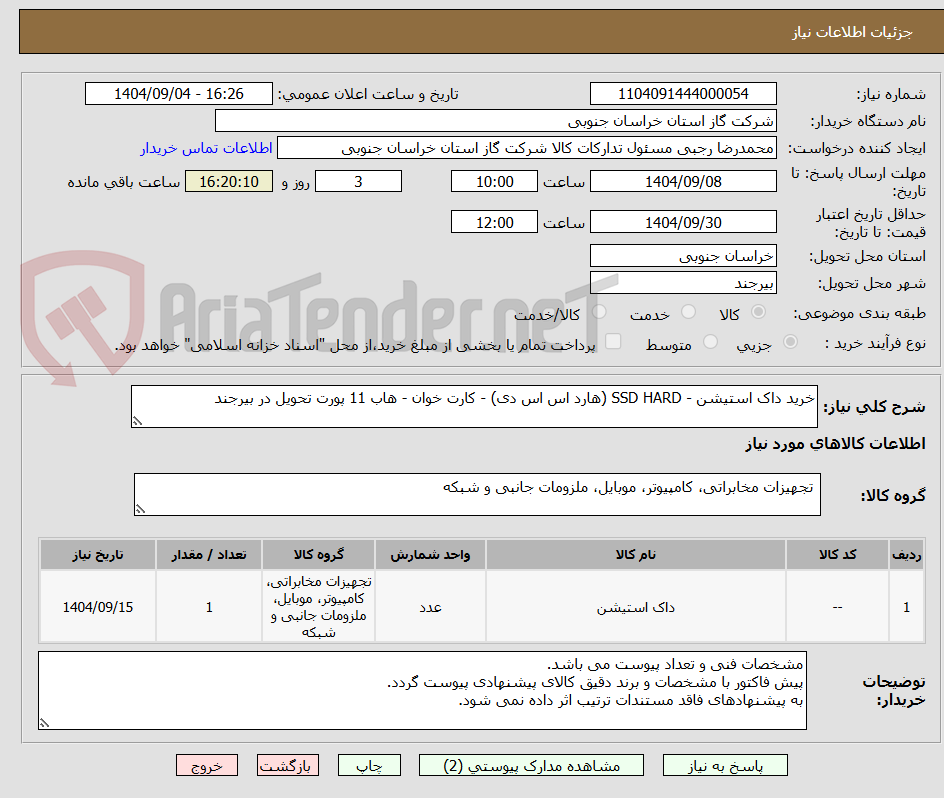Click the کد کالا column header
Viewport: 944px width, 798px height.
[x=837, y=555]
